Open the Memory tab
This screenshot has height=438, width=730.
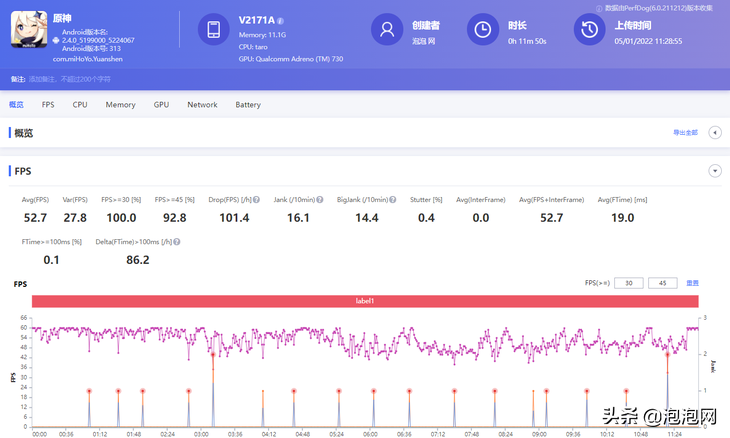(x=120, y=105)
